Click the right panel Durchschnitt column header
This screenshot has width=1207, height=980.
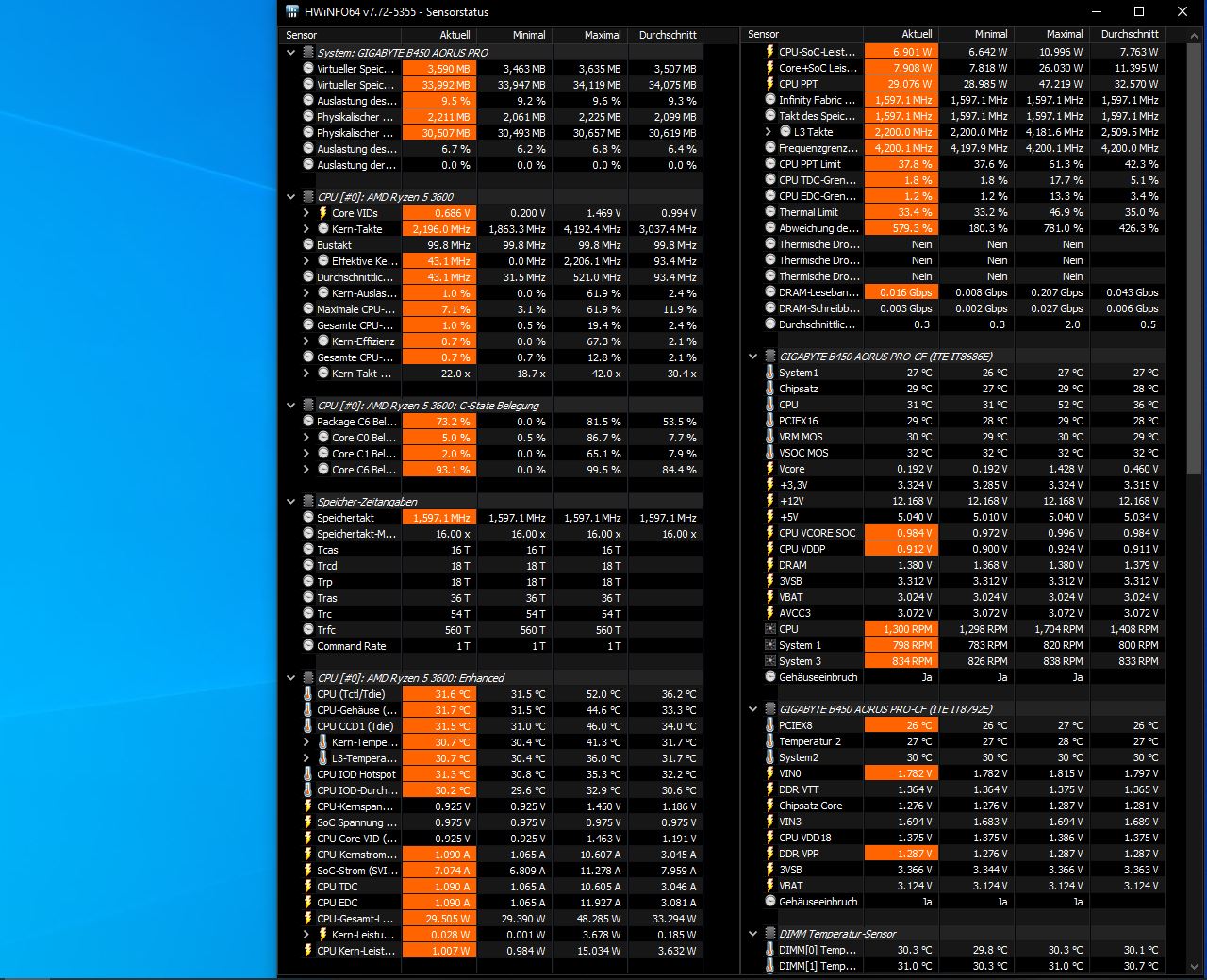coord(1128,34)
